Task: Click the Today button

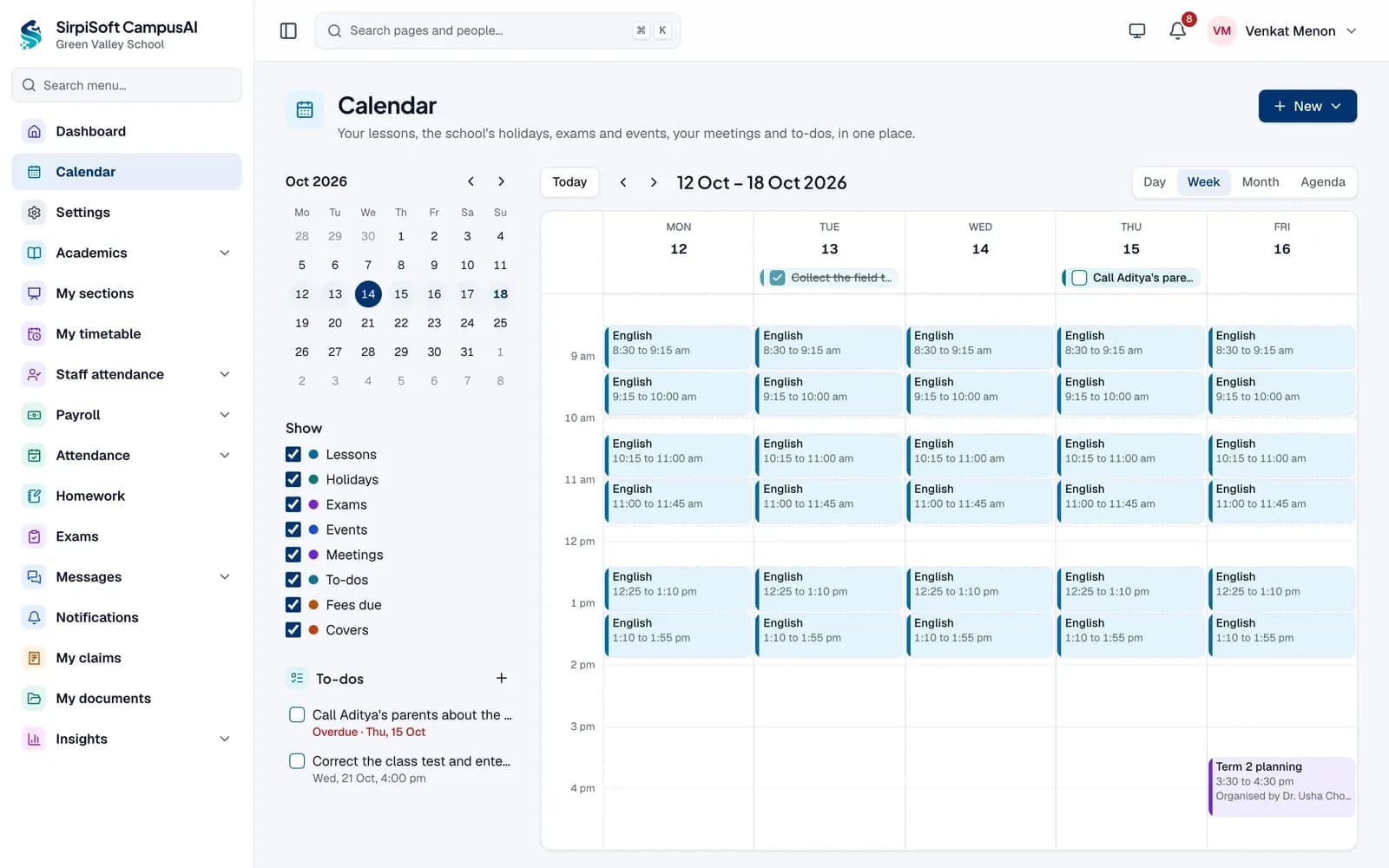Action: tap(569, 181)
